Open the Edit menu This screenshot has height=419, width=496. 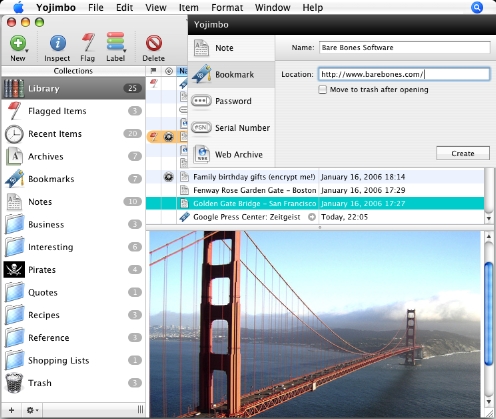point(124,7)
